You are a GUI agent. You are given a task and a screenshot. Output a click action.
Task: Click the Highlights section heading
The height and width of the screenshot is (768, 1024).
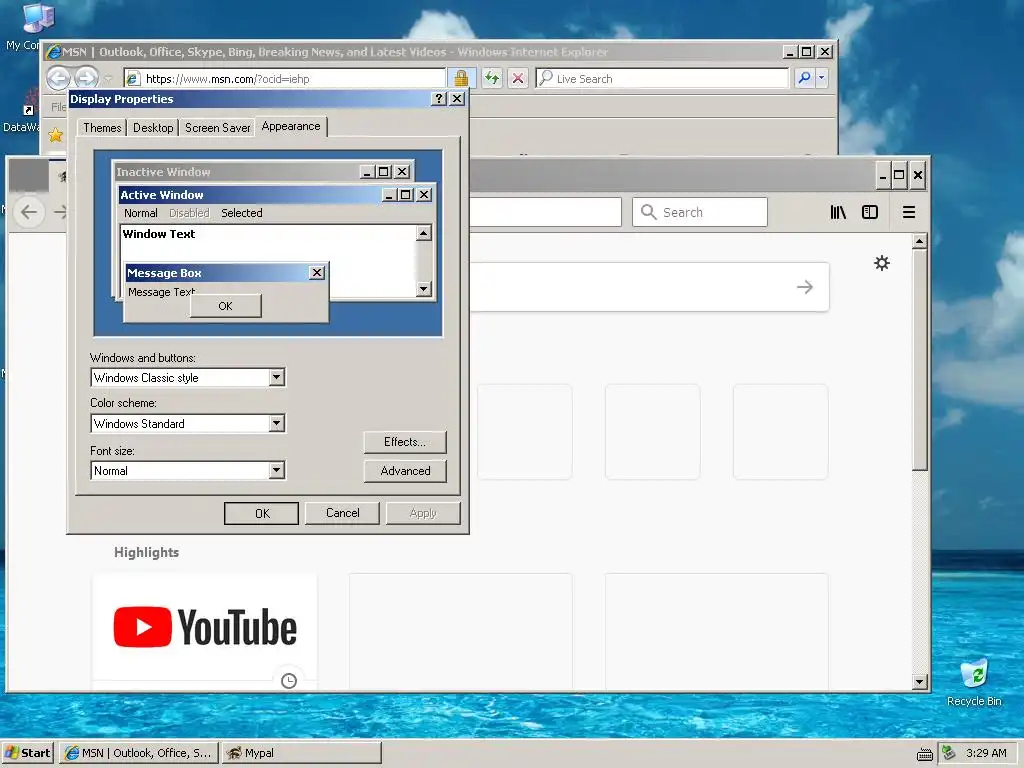[x=146, y=552]
